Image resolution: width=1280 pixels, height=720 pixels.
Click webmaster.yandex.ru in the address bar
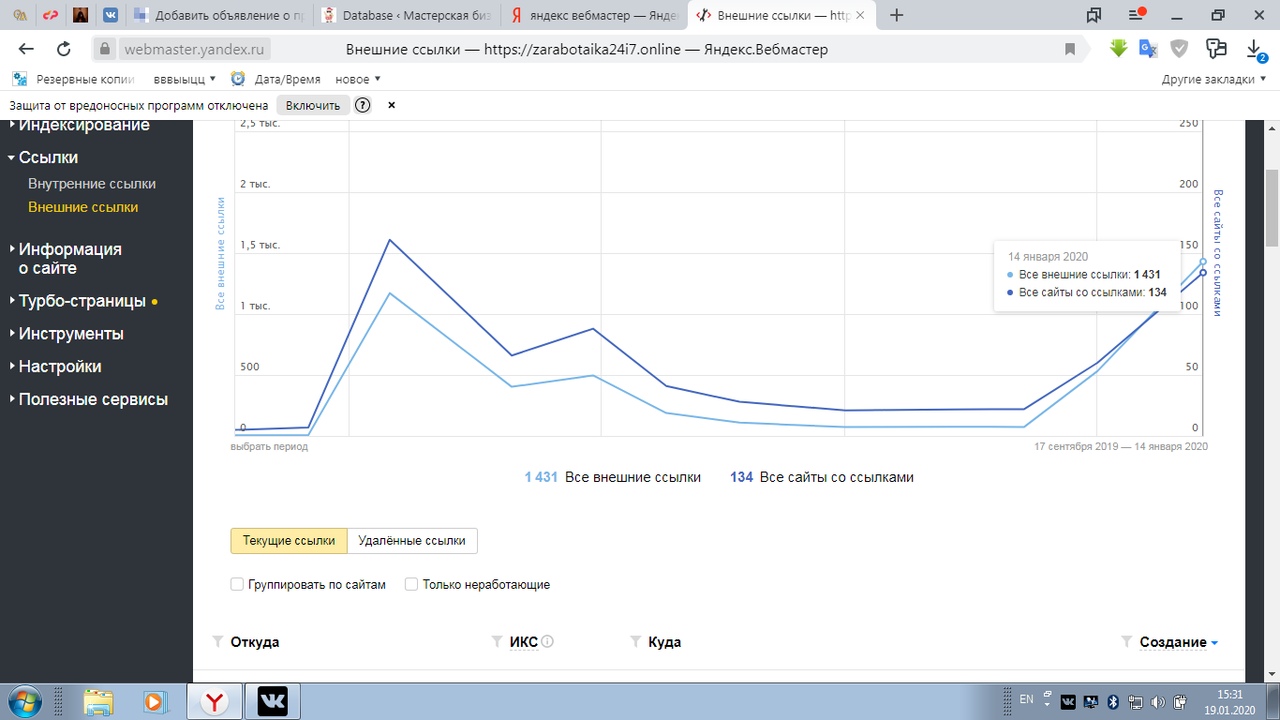coord(197,49)
